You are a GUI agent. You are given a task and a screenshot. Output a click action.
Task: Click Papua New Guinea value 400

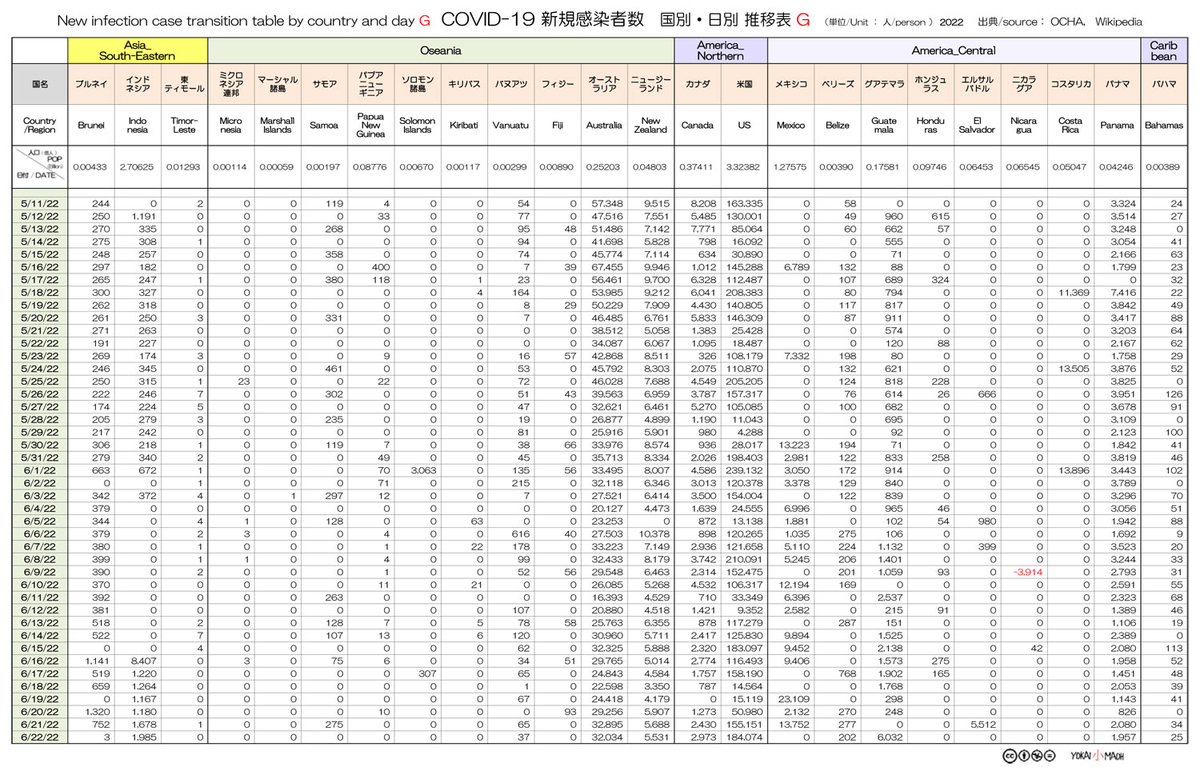click(379, 268)
